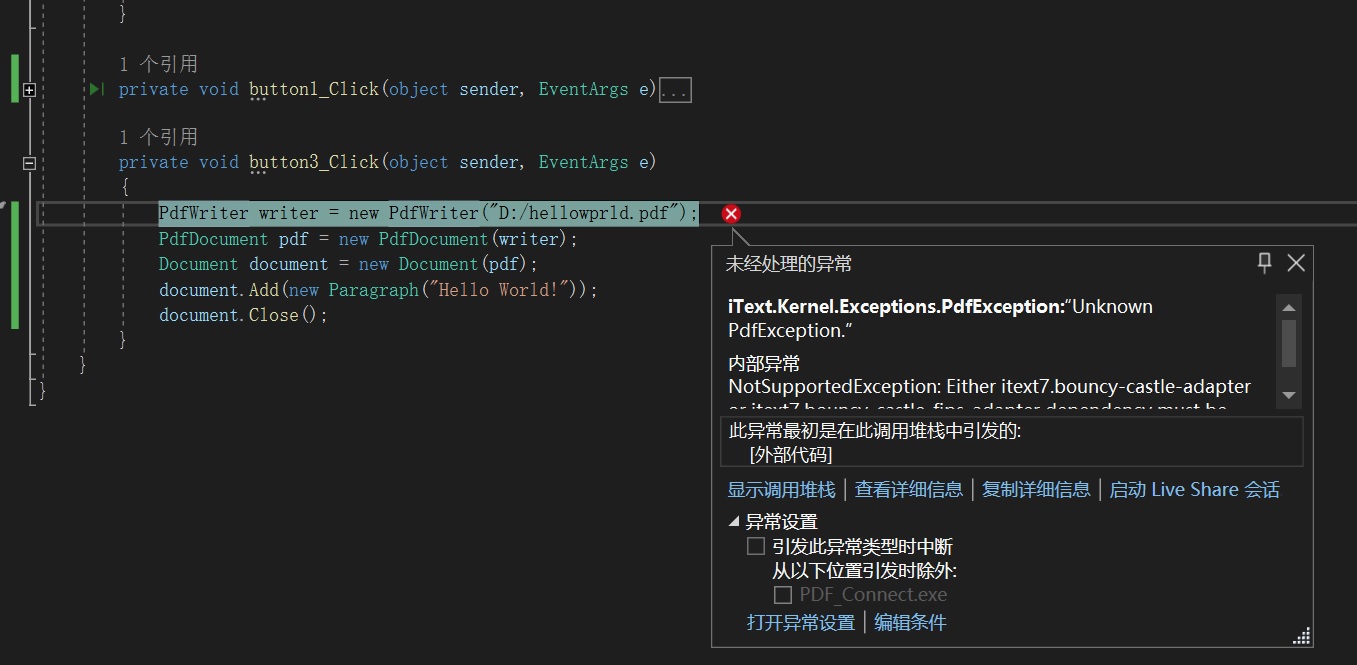
Task: Close the exception helper popup
Action: (x=1296, y=263)
